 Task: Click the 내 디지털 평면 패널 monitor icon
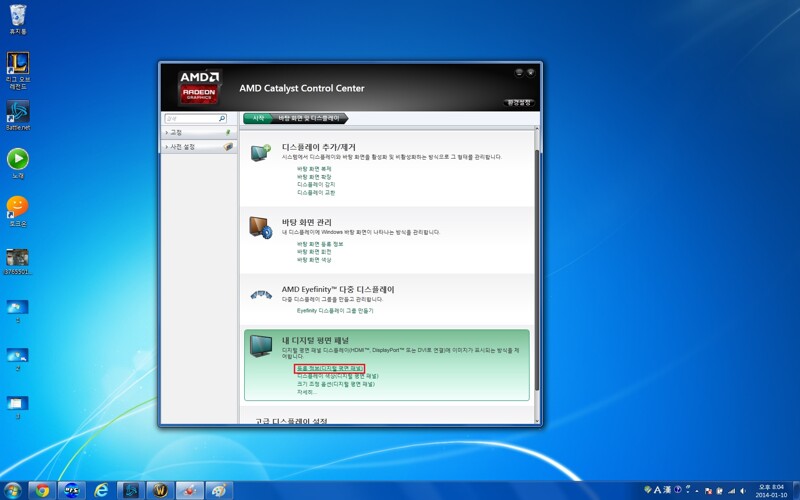pyautogui.click(x=261, y=346)
